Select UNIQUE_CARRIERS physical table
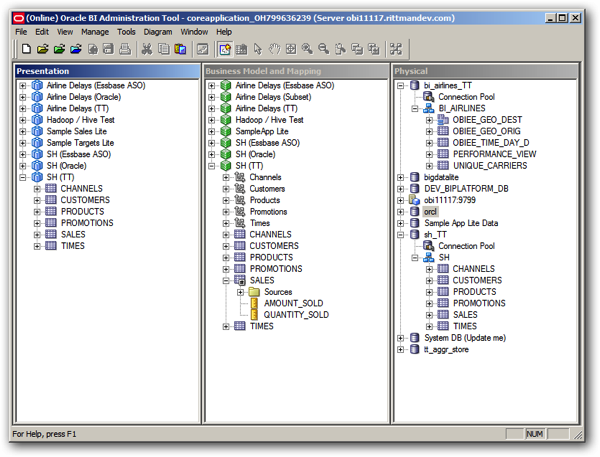The image size is (600, 457). pyautogui.click(x=490, y=165)
